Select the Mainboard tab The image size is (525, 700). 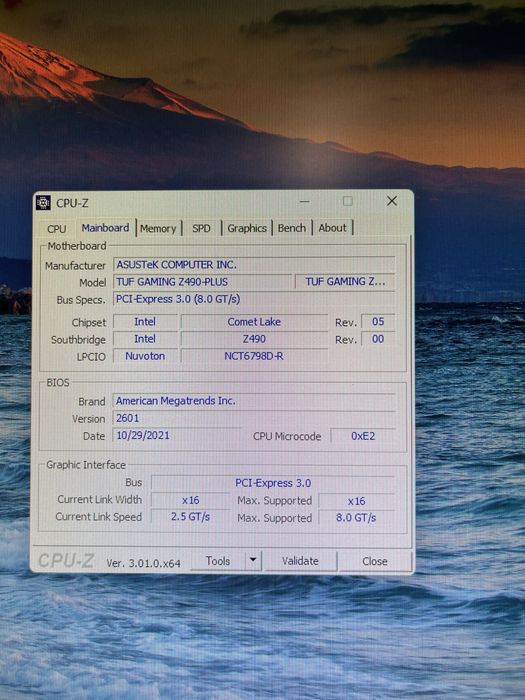point(105,228)
